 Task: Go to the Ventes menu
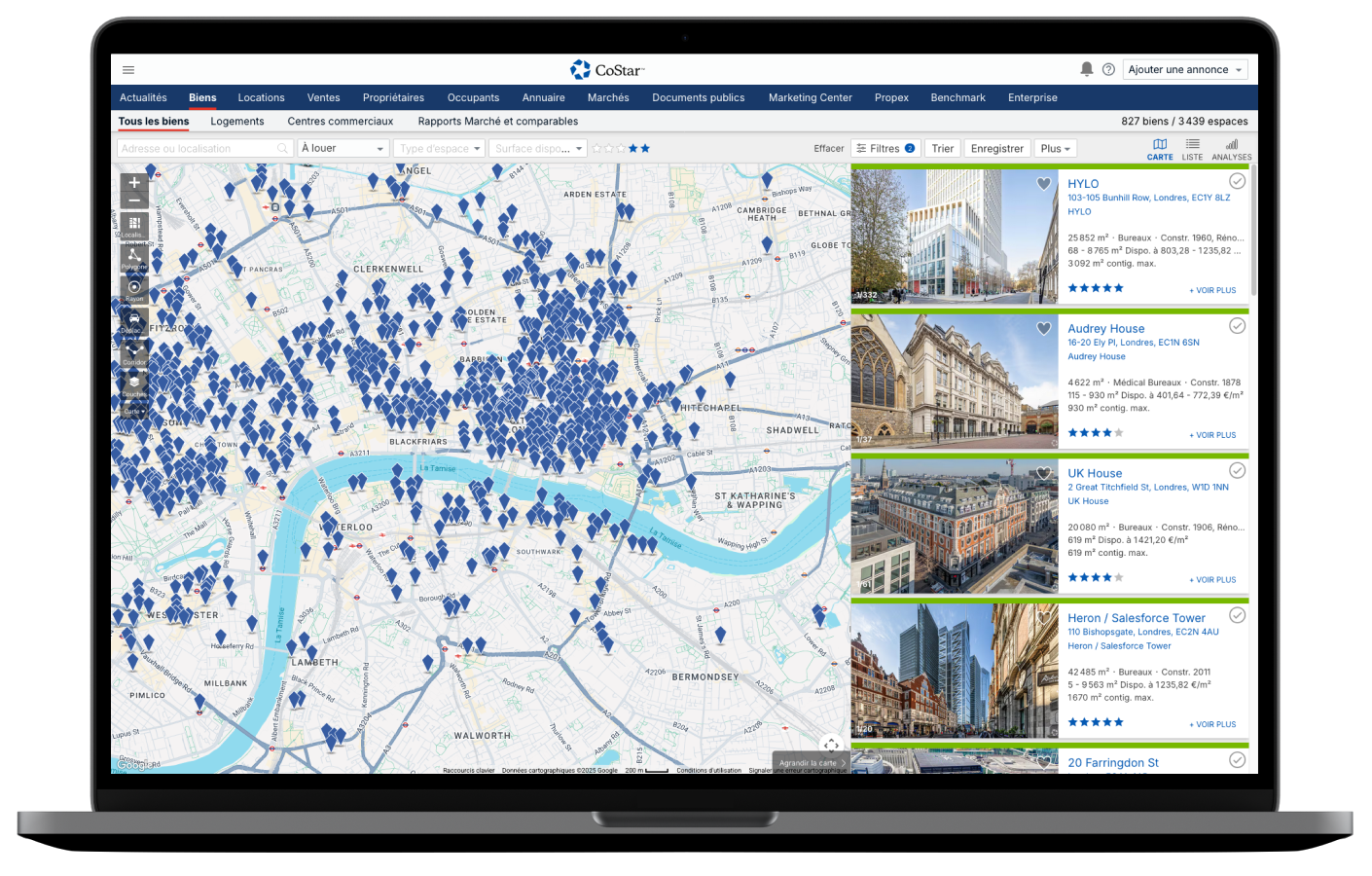click(x=323, y=97)
